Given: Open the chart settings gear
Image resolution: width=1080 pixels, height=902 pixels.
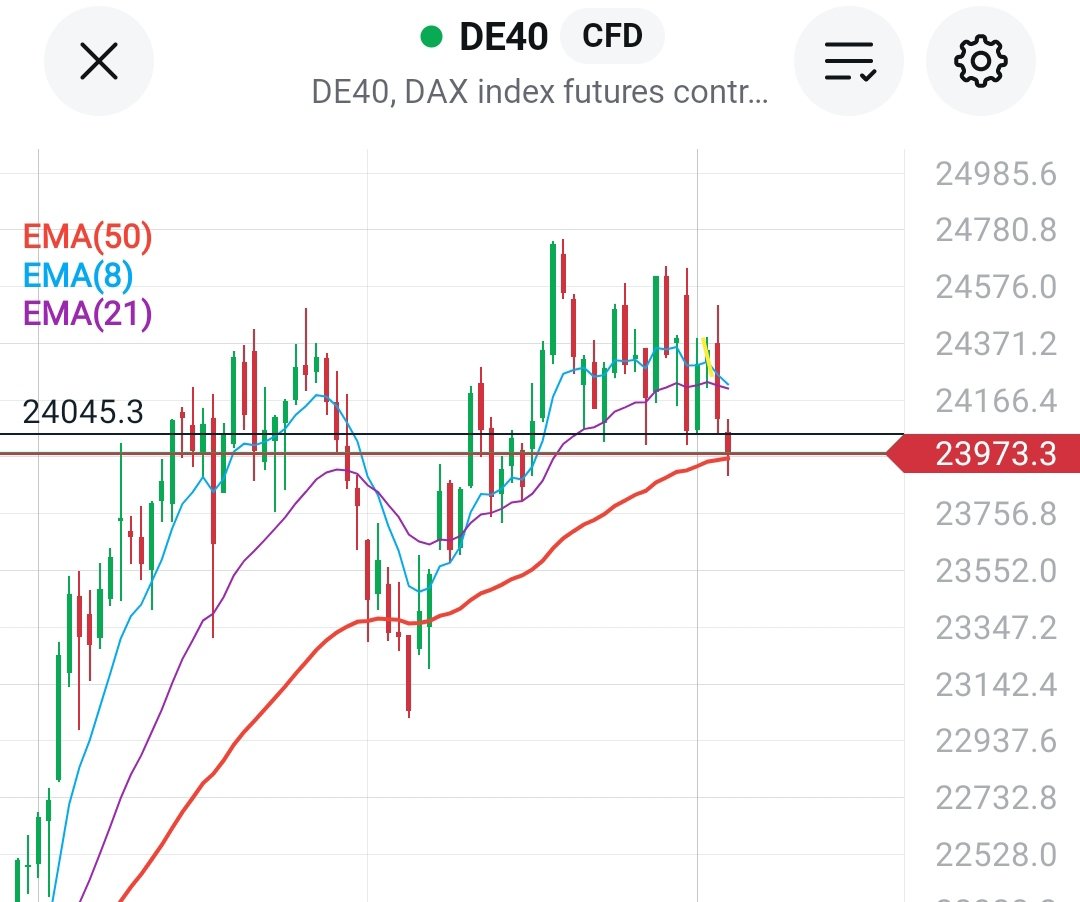Looking at the screenshot, I should (x=981, y=61).
